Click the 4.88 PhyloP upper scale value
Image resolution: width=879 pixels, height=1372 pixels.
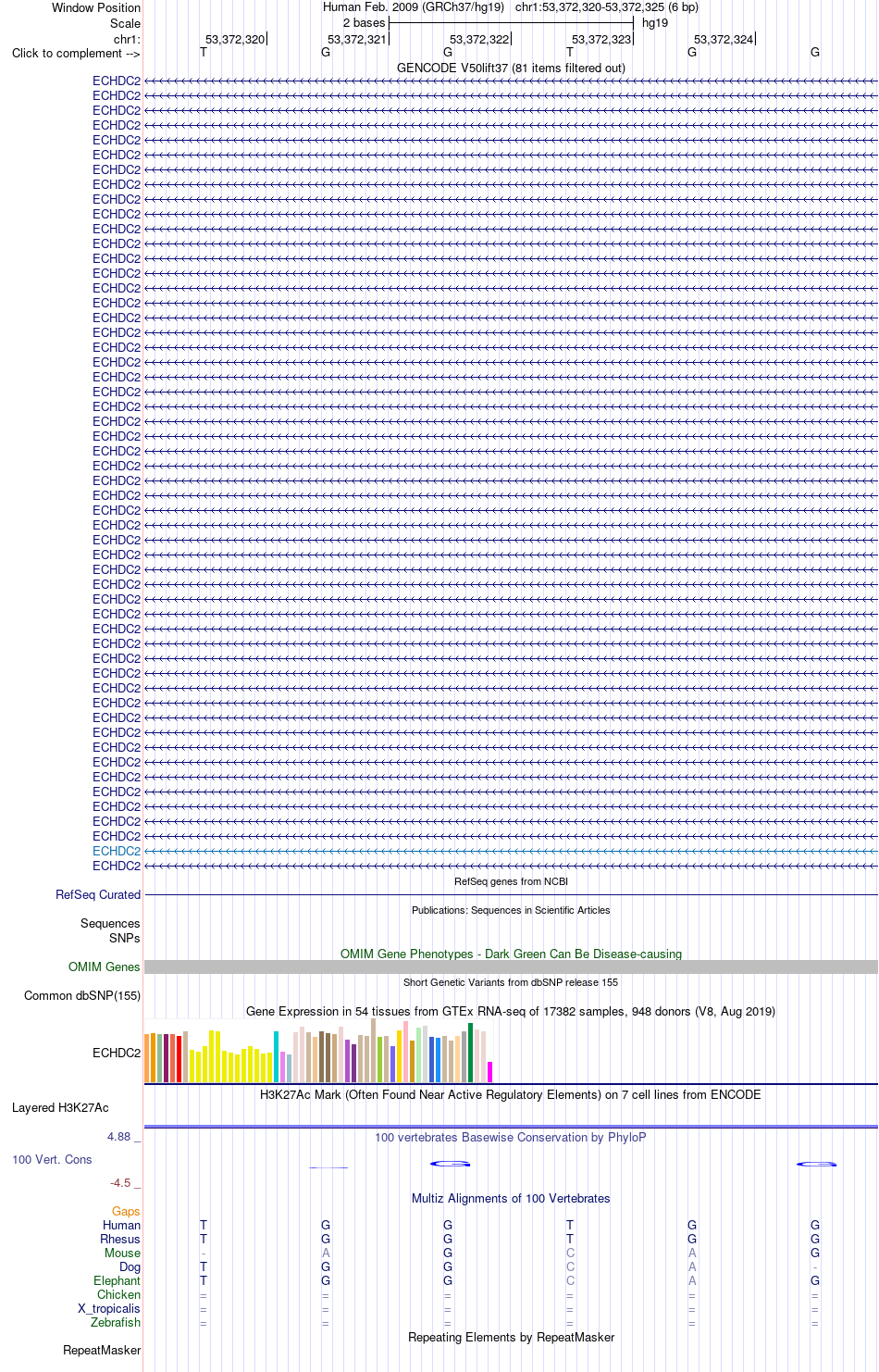coord(118,1137)
